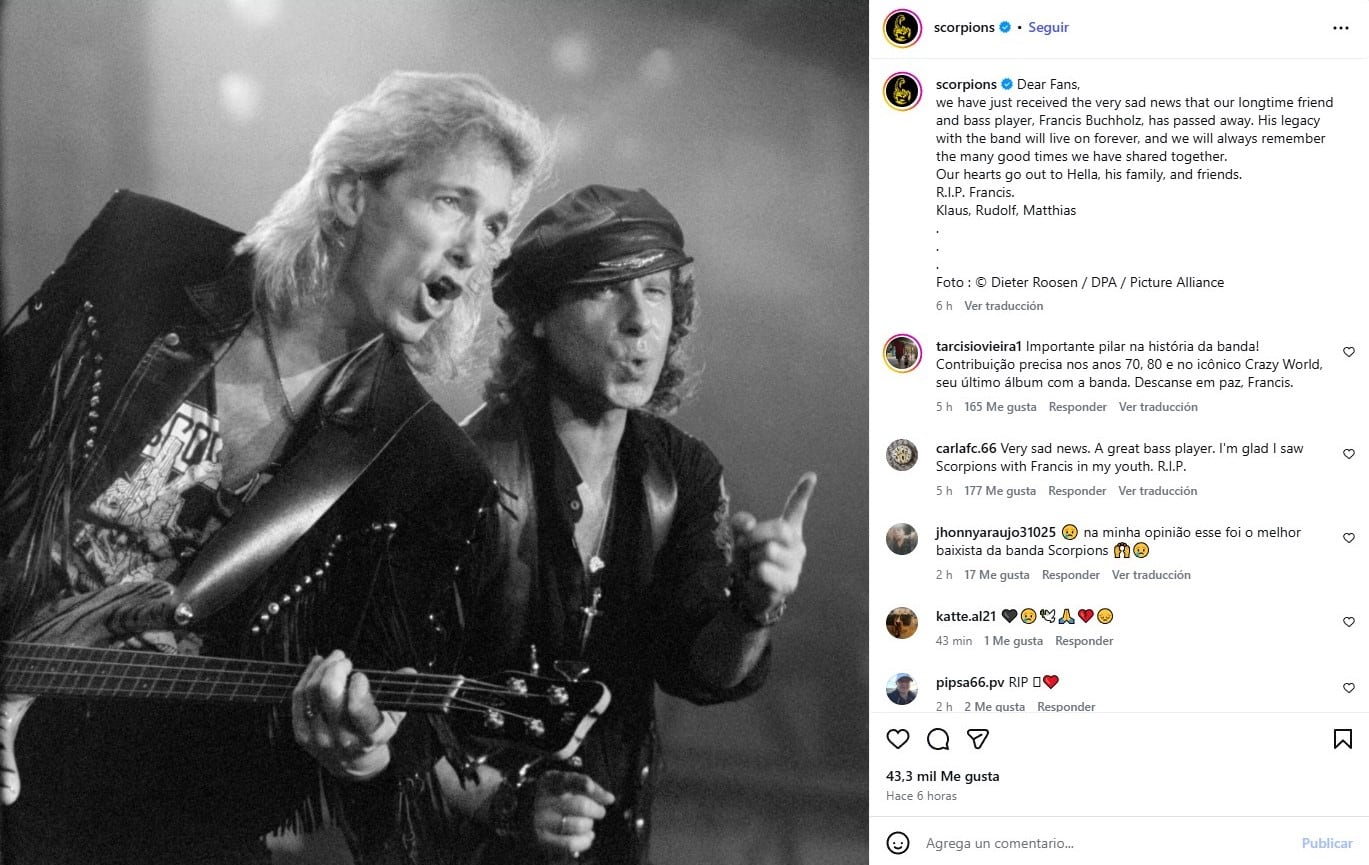Screen dimensions: 1369x865
Task: Like tarcisiovieira1's comment with the heart toggle
Action: point(1348,352)
